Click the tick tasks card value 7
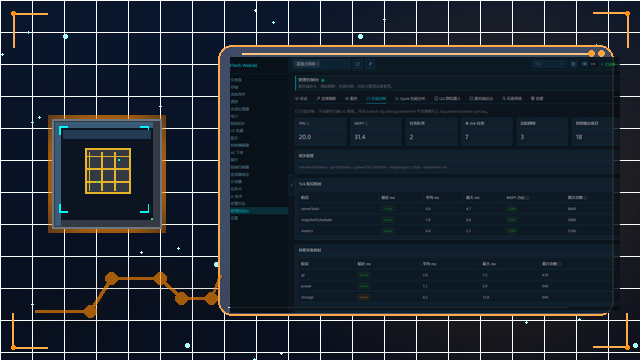This screenshot has width=640, height=360. click(x=487, y=132)
